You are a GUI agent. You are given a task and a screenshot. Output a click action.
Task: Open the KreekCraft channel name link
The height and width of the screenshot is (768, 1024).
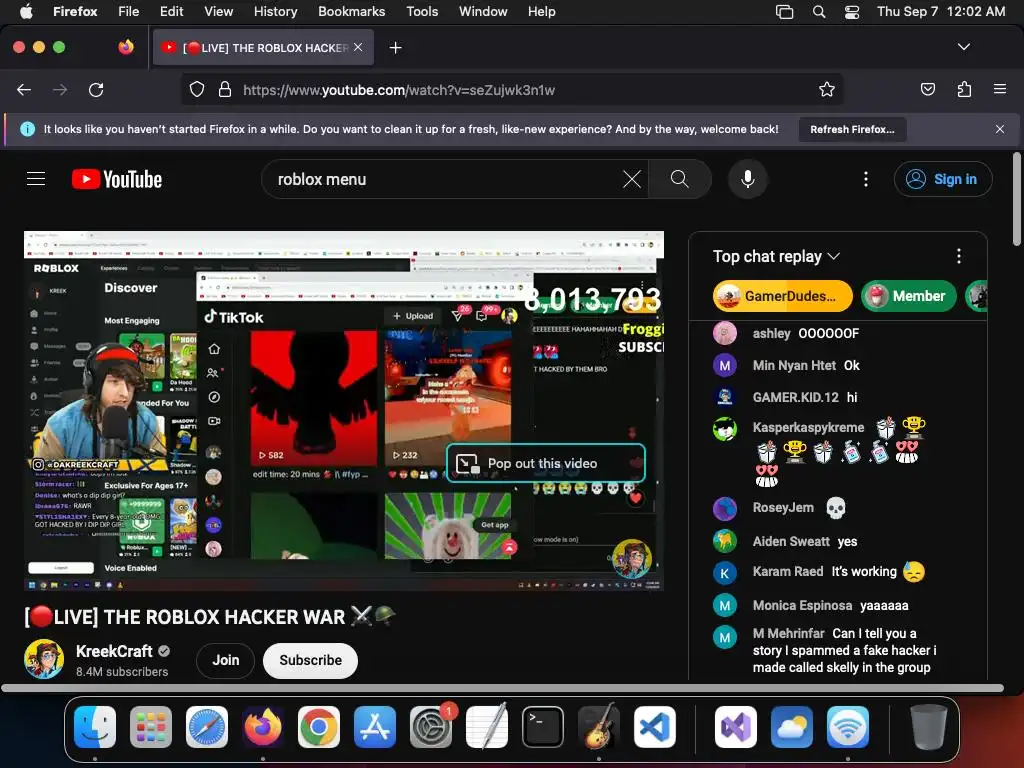[x=114, y=651]
